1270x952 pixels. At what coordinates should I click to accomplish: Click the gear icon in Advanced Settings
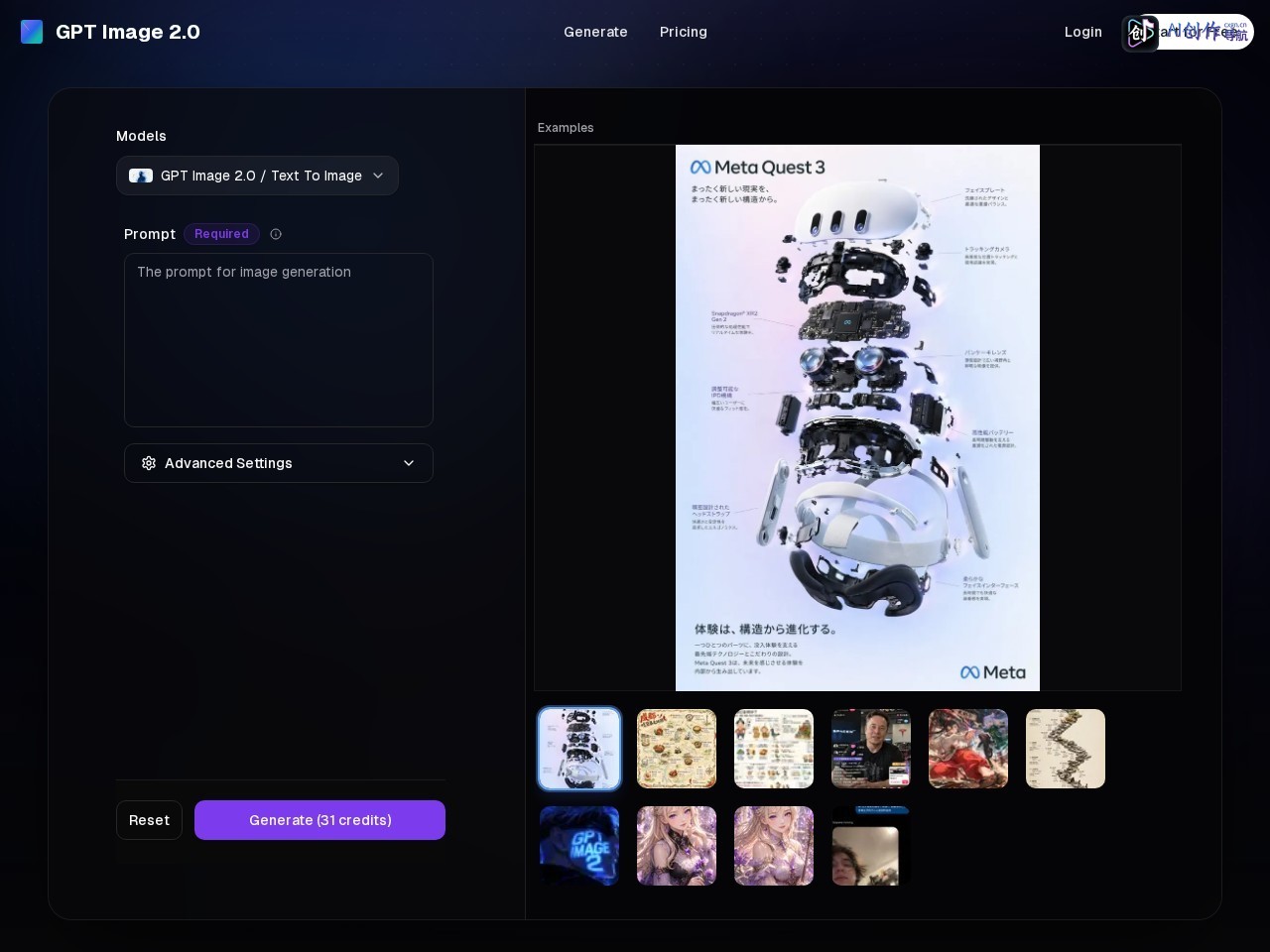[x=149, y=463]
